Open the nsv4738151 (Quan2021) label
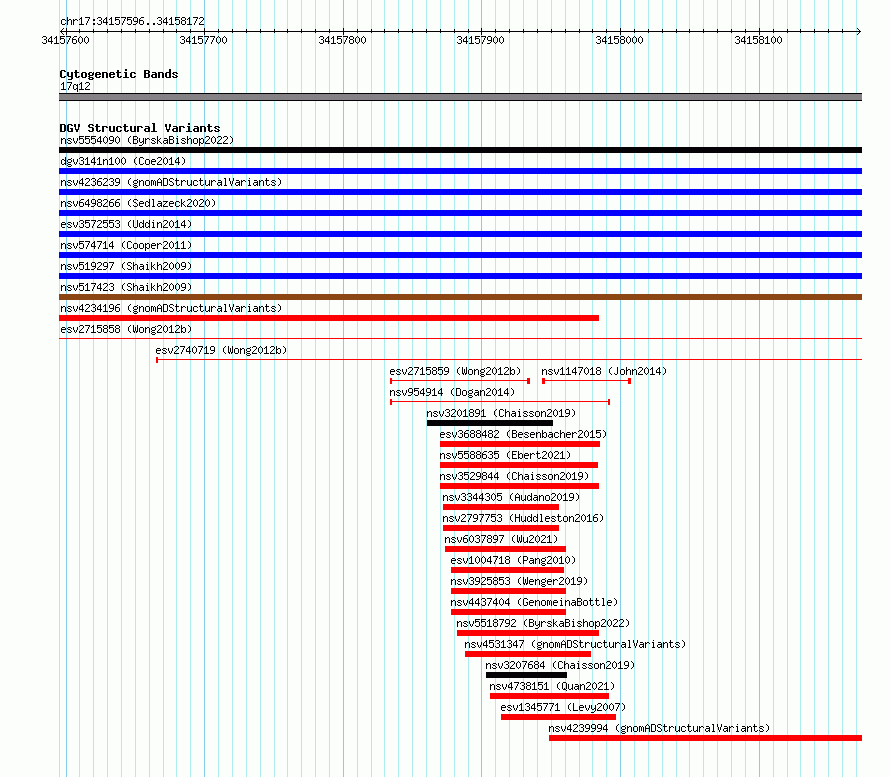890x777 pixels. coord(552,686)
